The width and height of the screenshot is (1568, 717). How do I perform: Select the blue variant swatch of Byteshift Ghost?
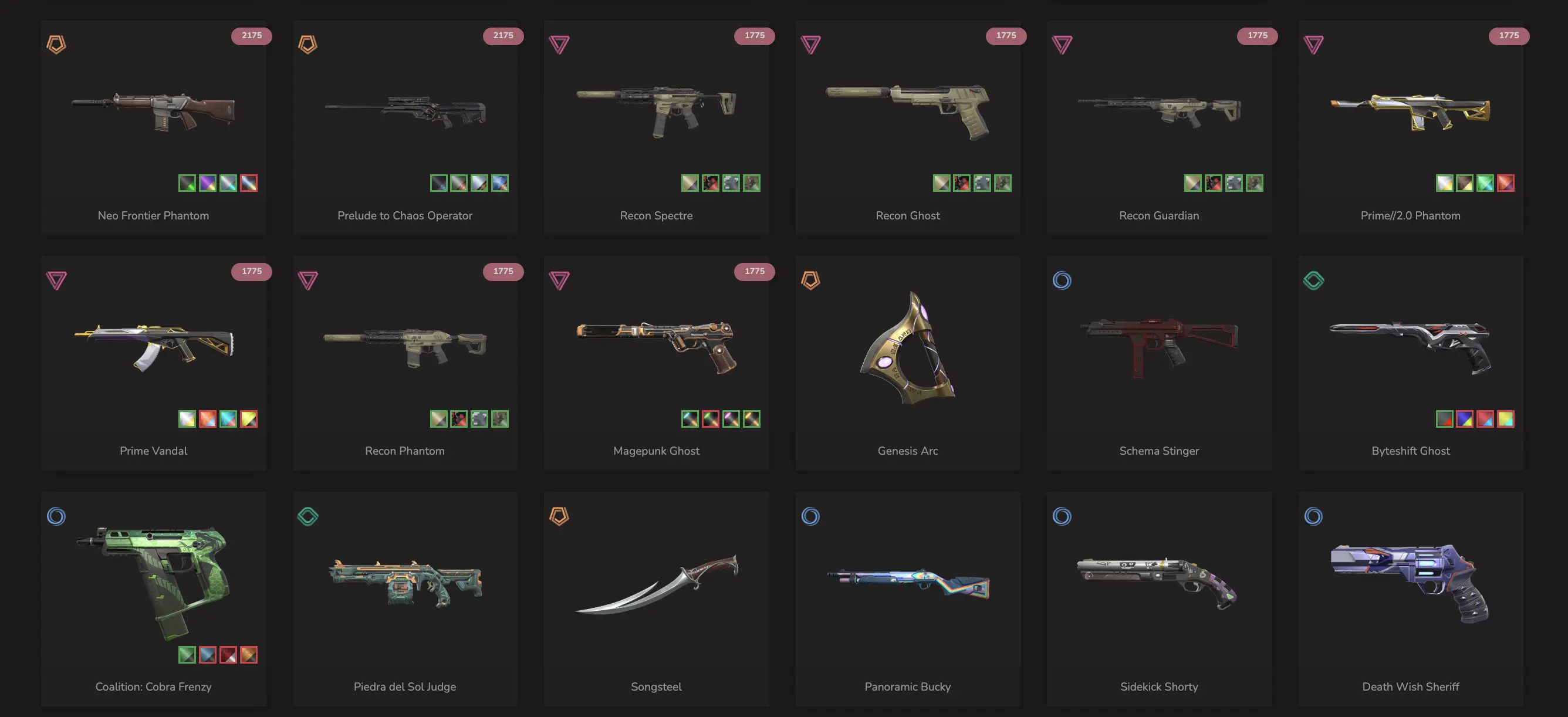(x=1465, y=419)
